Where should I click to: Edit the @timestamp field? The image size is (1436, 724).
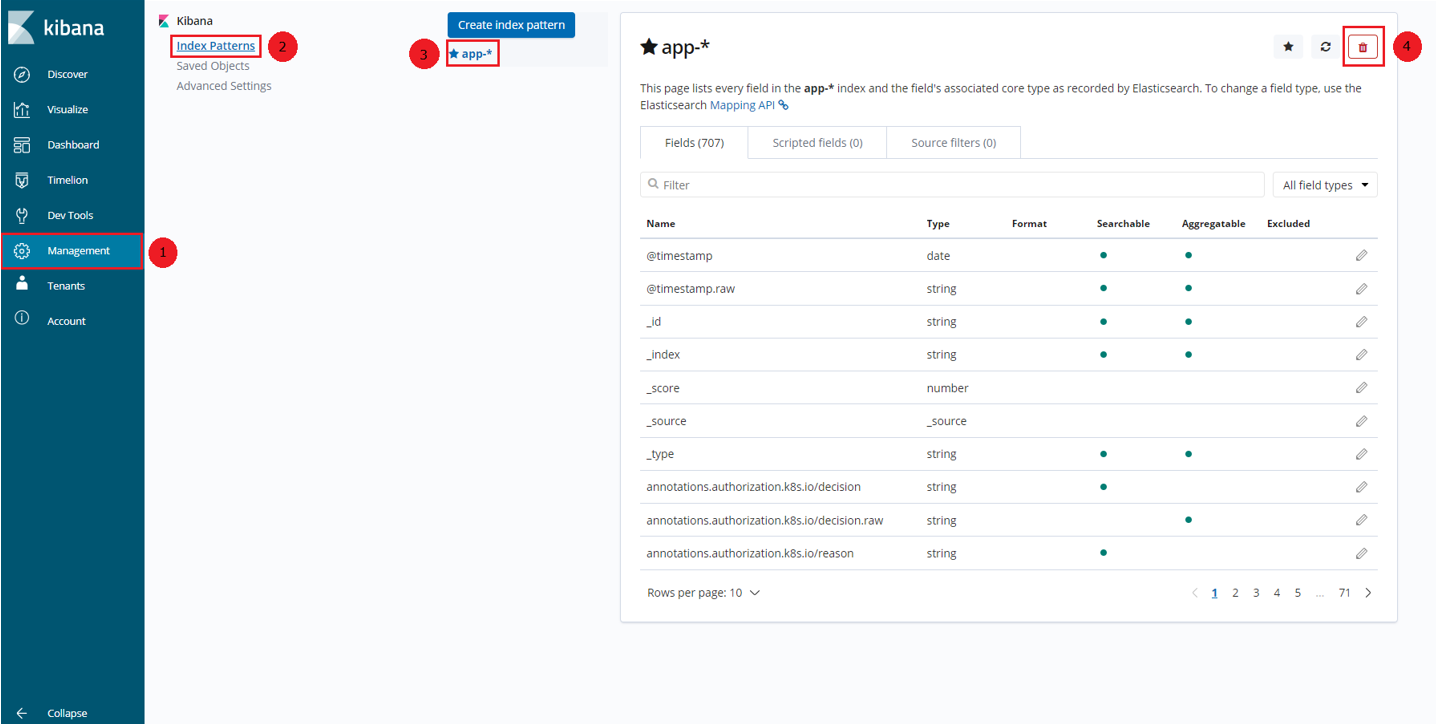pos(1361,256)
